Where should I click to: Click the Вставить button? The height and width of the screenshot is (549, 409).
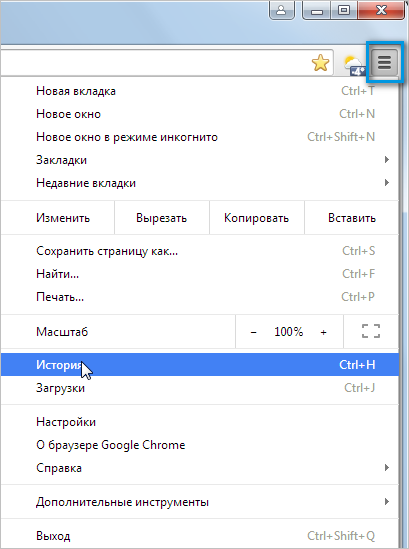352,218
